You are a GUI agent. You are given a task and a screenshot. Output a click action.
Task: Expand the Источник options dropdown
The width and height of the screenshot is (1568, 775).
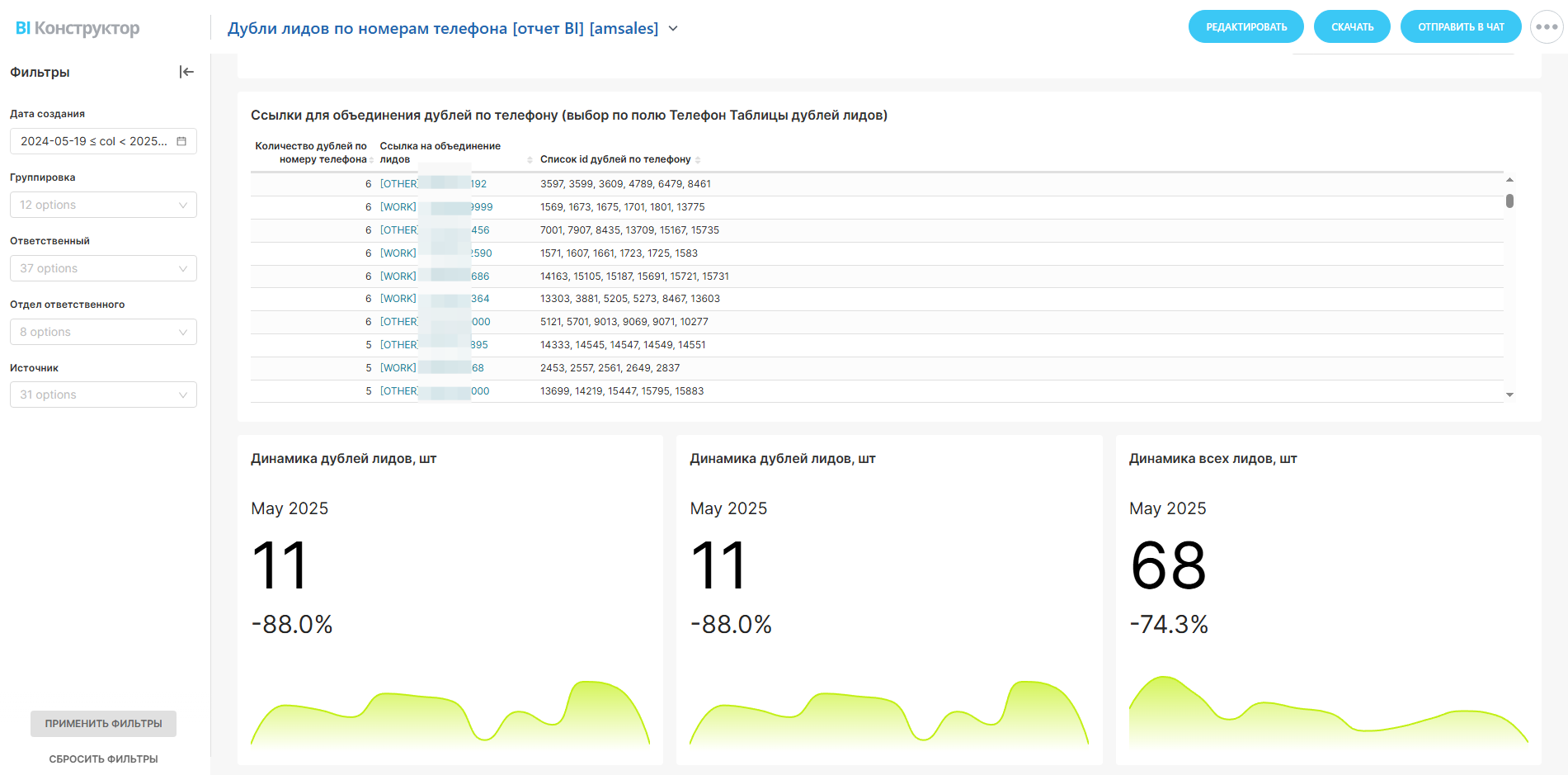(103, 395)
